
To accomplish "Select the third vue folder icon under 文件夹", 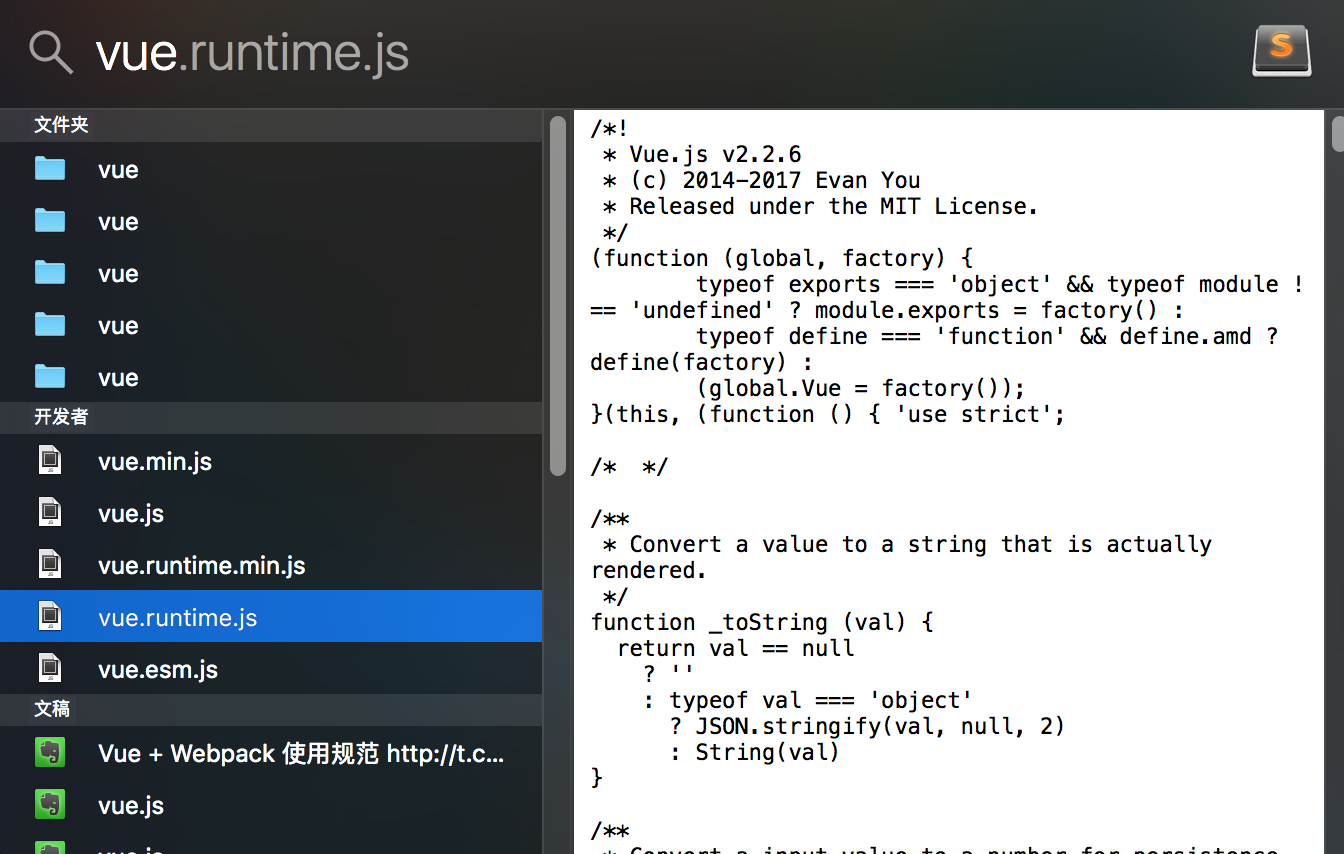I will 50,272.
